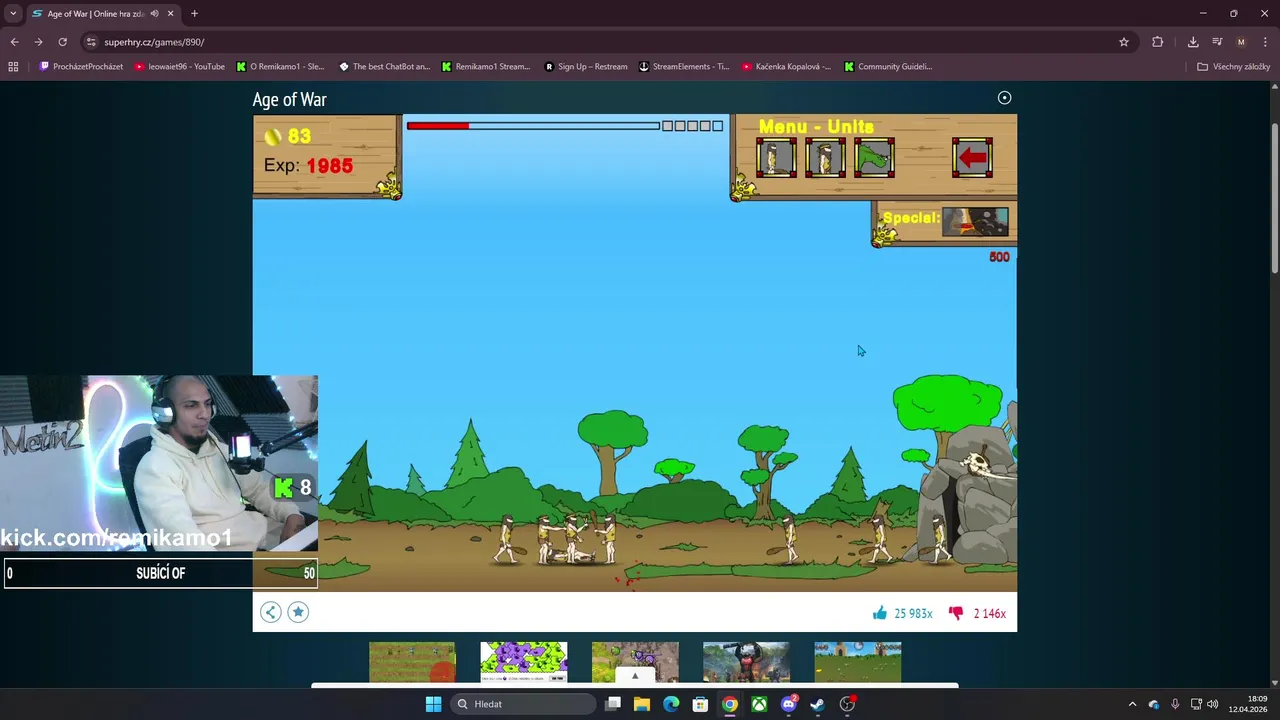The width and height of the screenshot is (1280, 720).
Task: Expand the up-arrow panel handle at page bottom
Action: 634,676
